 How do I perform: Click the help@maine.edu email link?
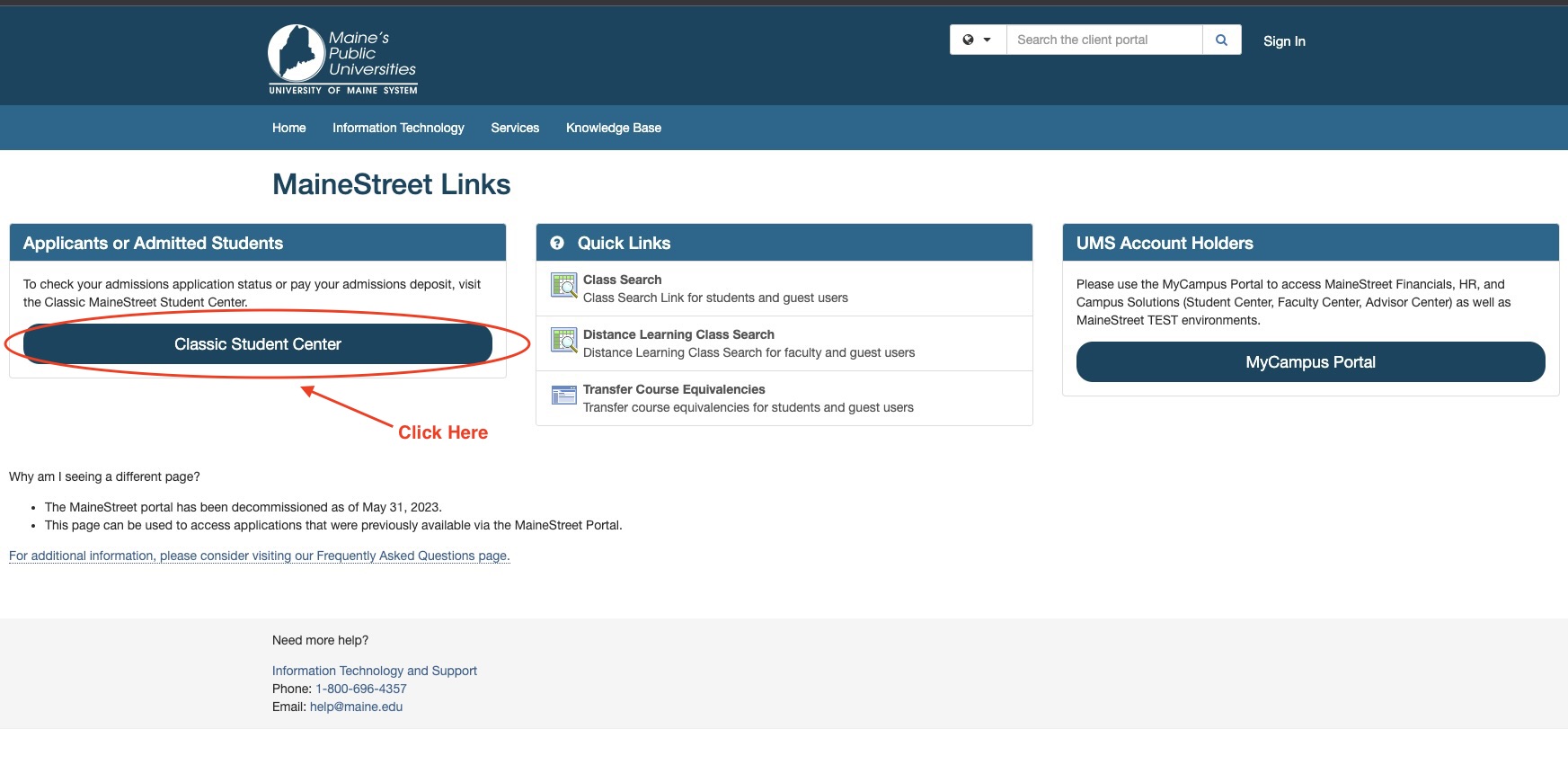point(356,707)
